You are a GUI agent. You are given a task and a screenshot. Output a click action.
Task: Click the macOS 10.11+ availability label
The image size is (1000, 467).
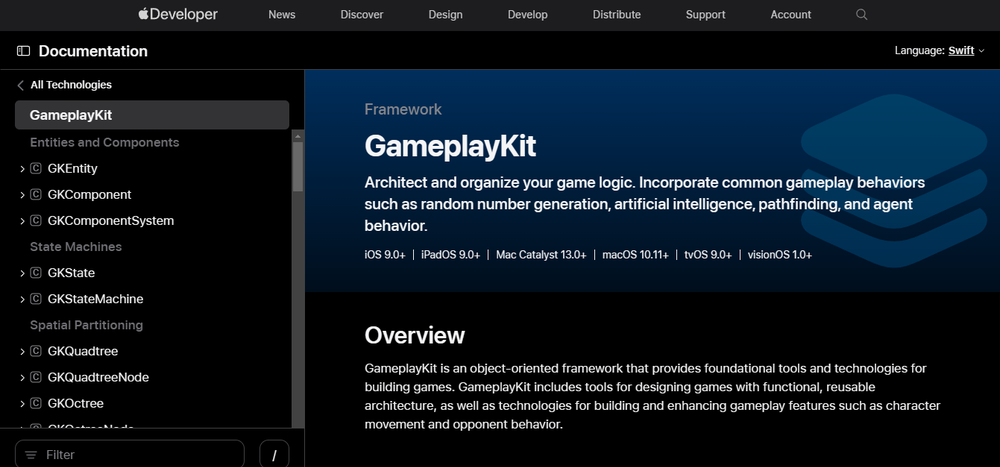pos(635,255)
